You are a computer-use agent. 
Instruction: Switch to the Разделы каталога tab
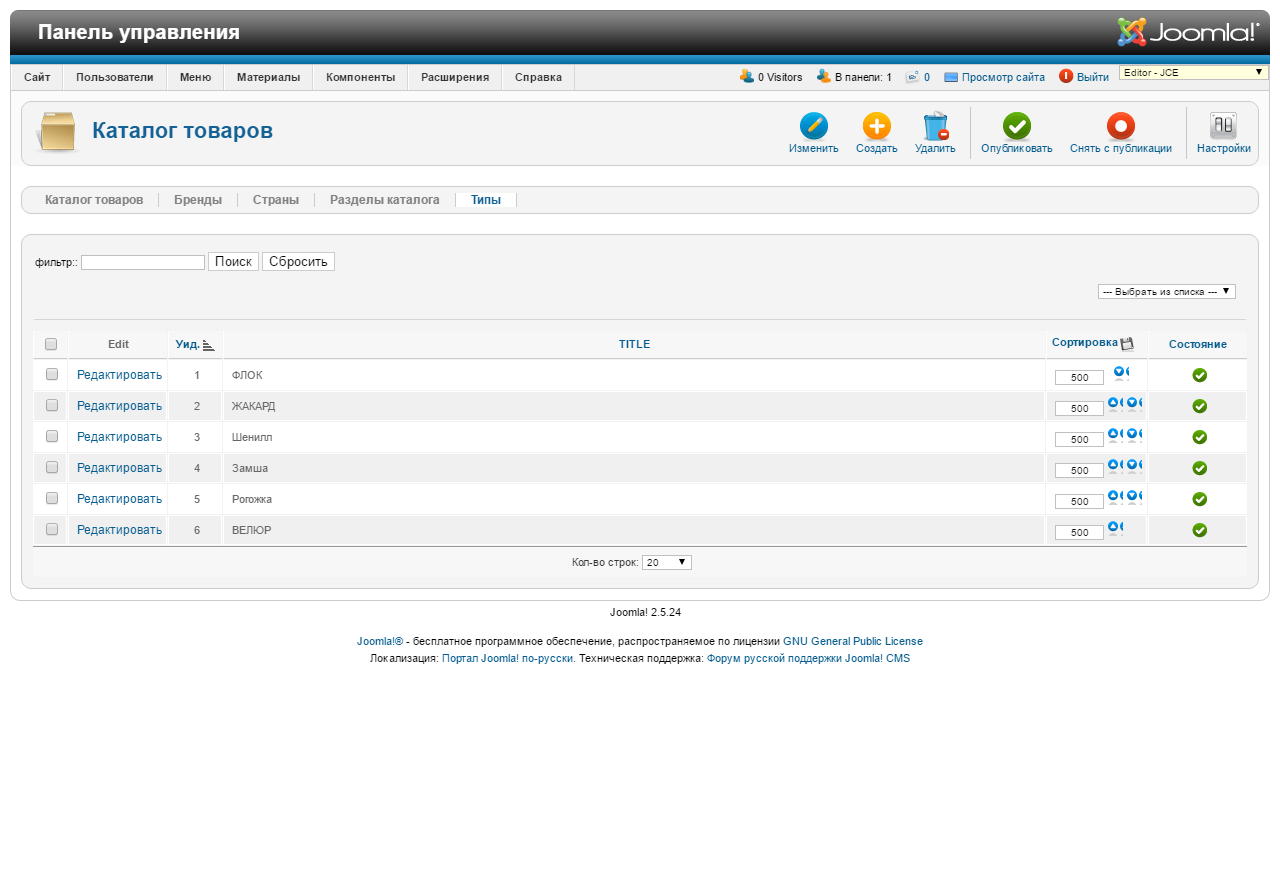[x=385, y=200]
